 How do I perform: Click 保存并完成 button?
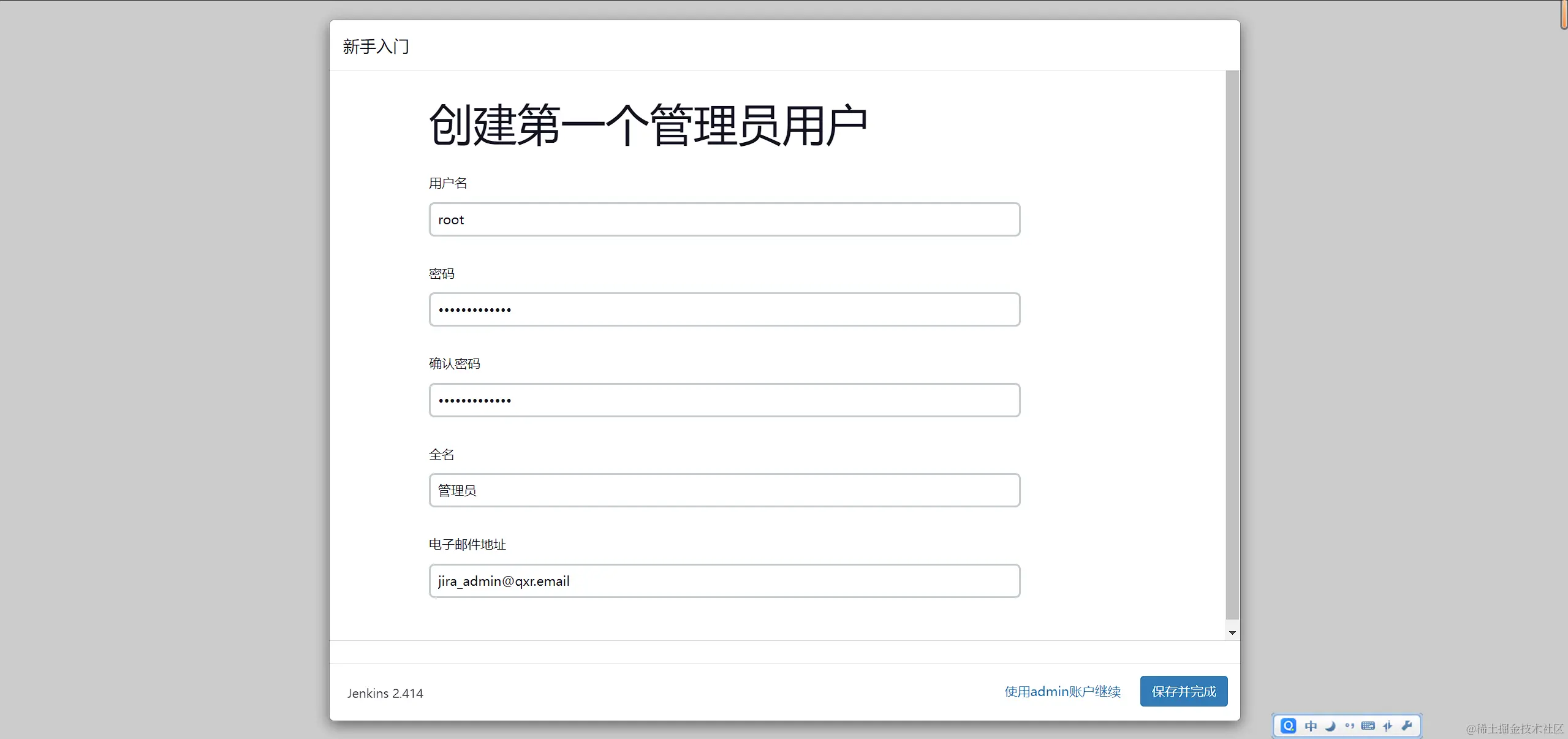[1183, 691]
